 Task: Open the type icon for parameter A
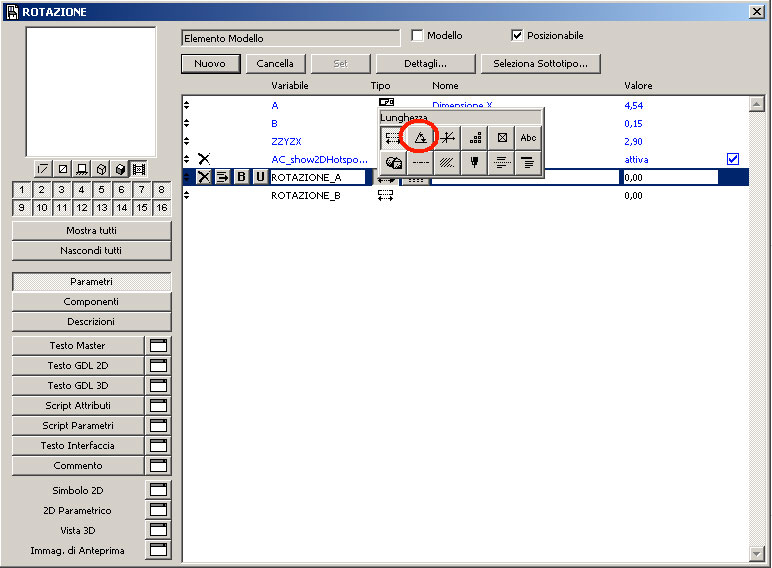[386, 103]
